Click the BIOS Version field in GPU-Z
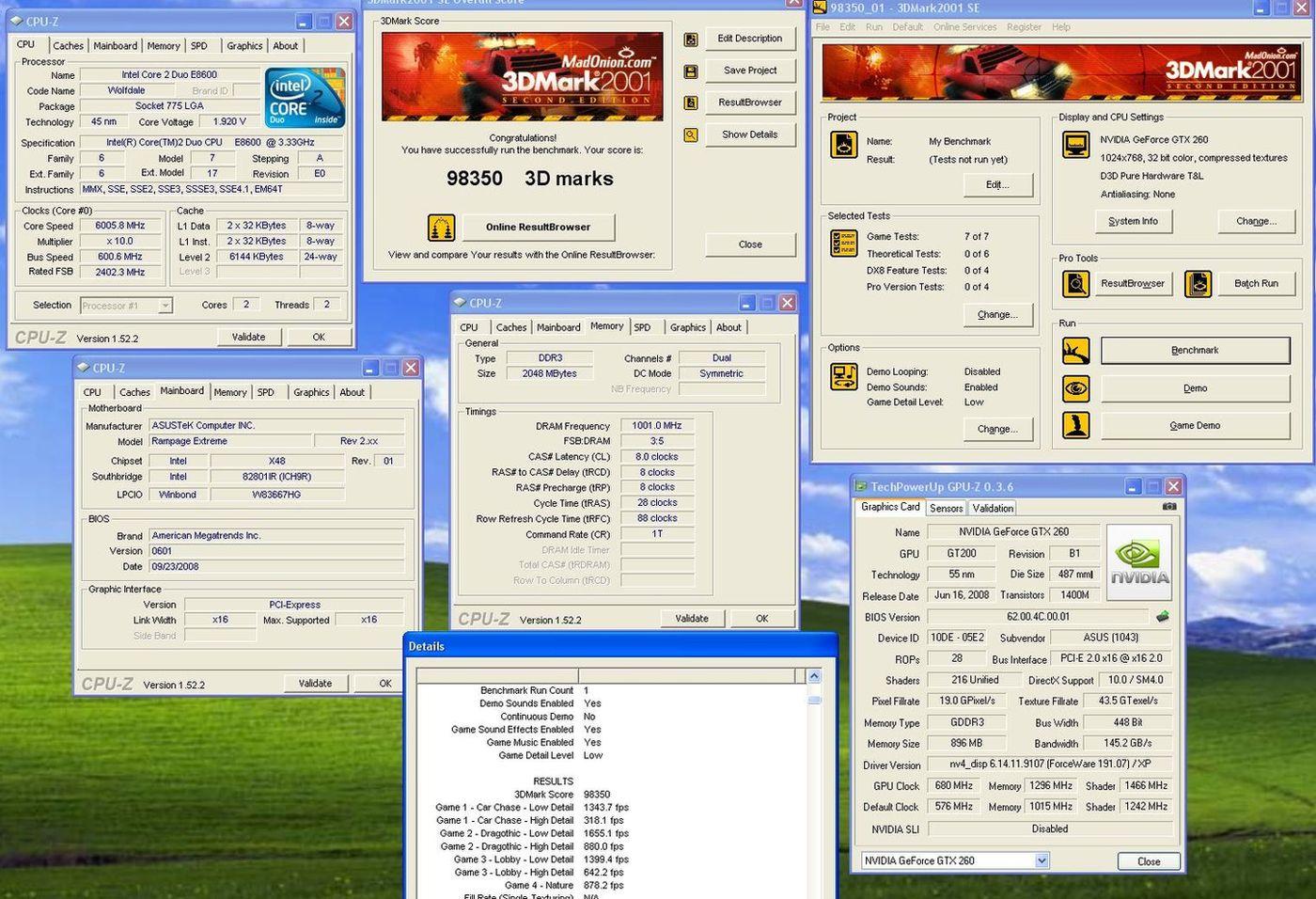Image resolution: width=1316 pixels, height=899 pixels. [x=1038, y=617]
